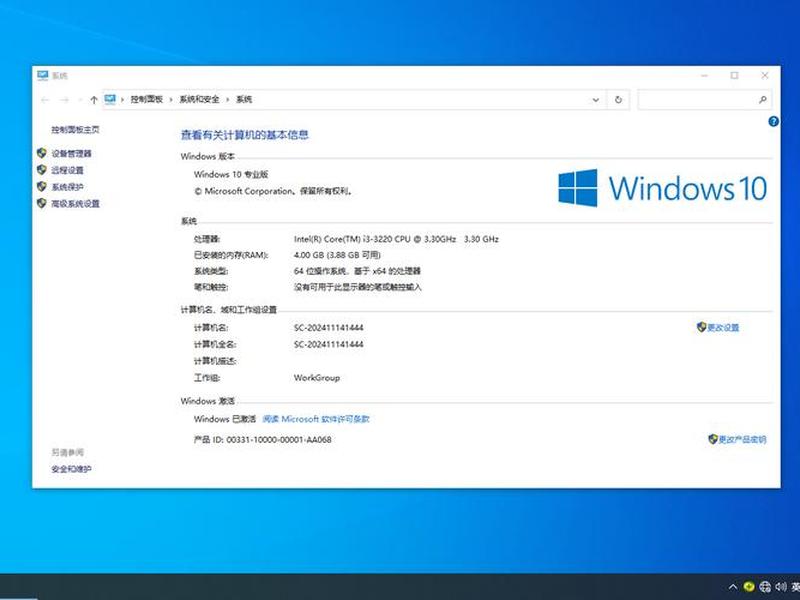Click the search box in System window

[704, 100]
